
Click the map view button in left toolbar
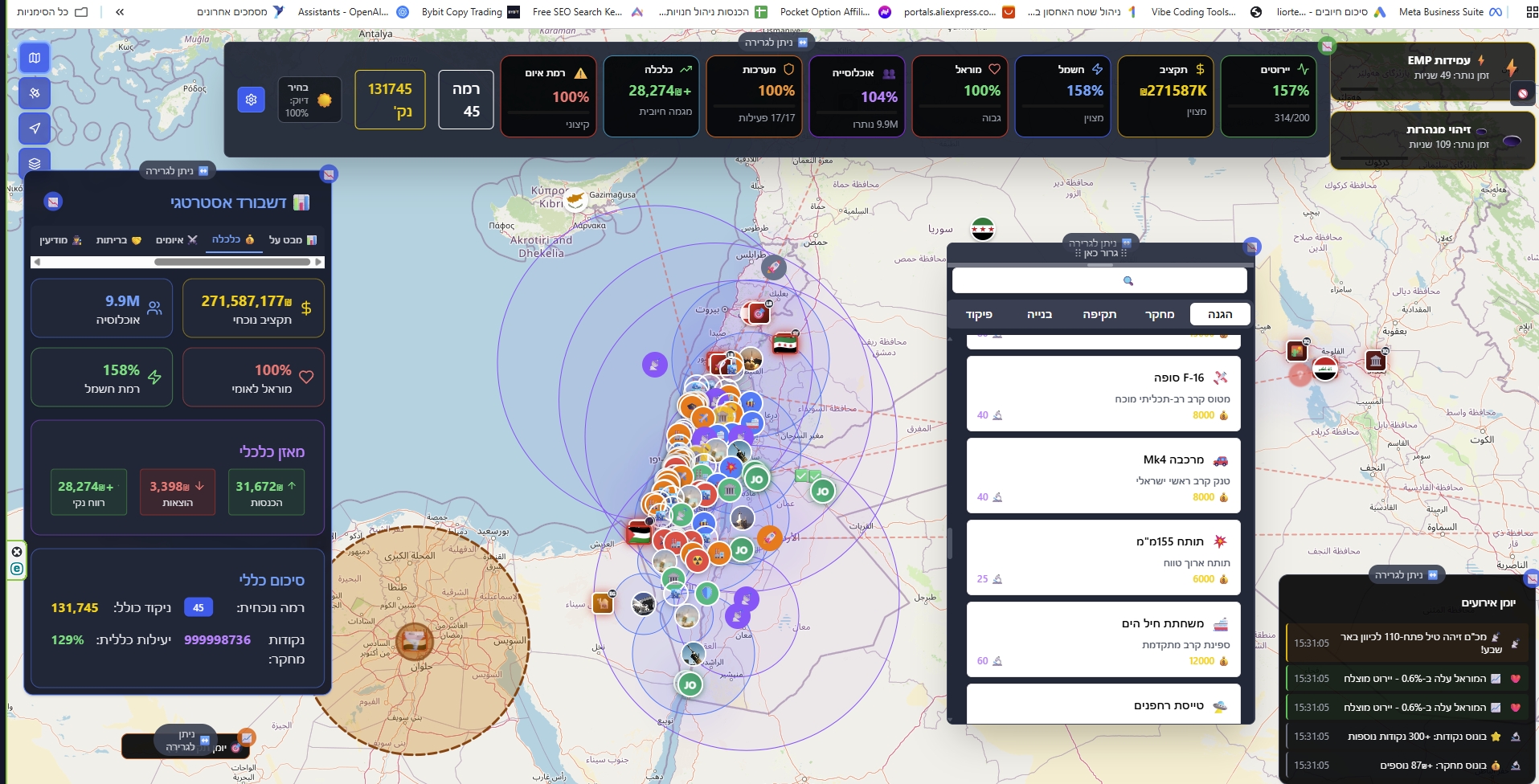35,58
